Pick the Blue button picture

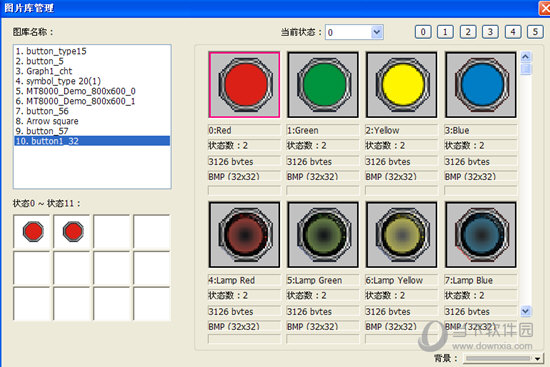pos(481,85)
